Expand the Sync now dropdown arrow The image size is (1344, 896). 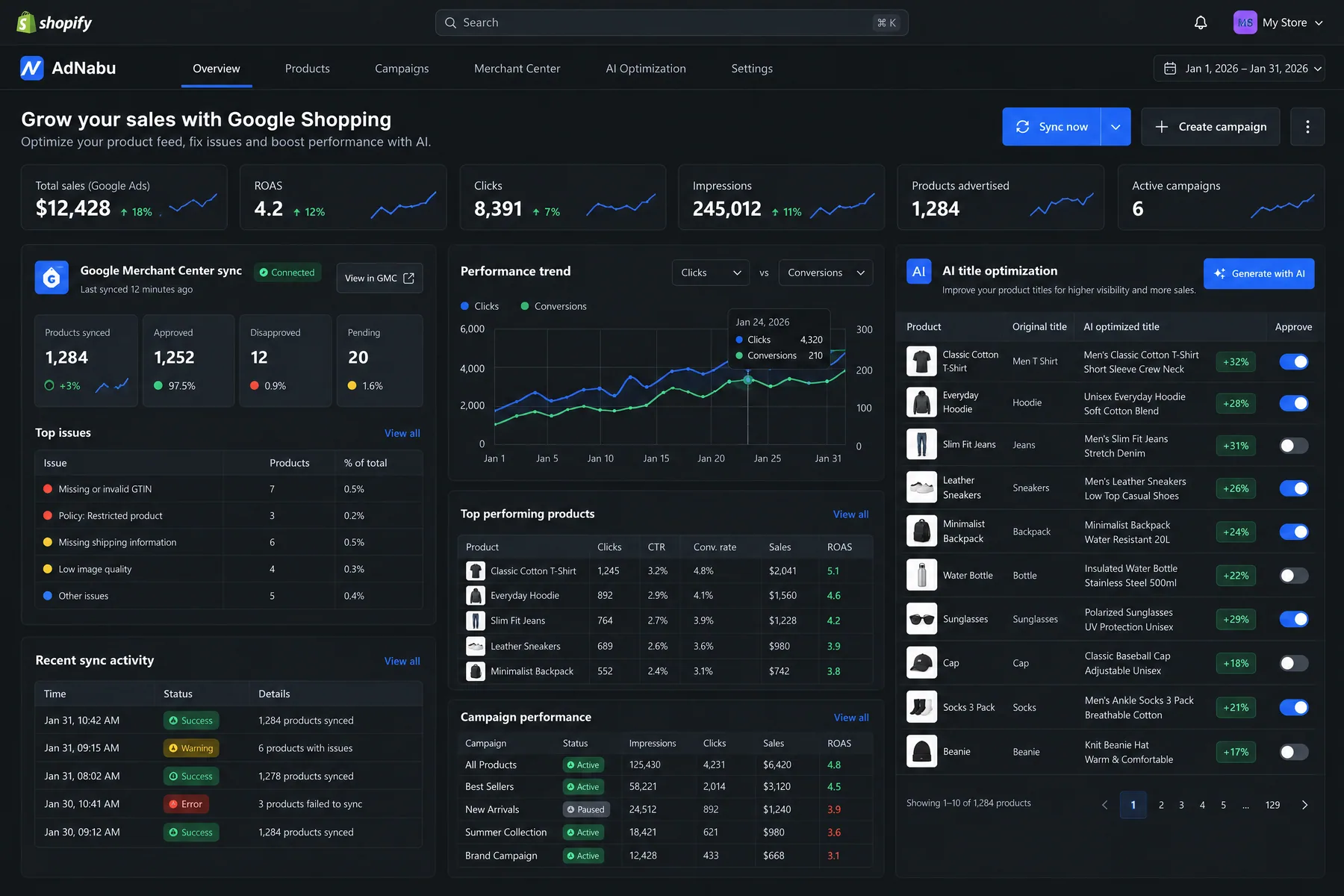coord(1116,127)
